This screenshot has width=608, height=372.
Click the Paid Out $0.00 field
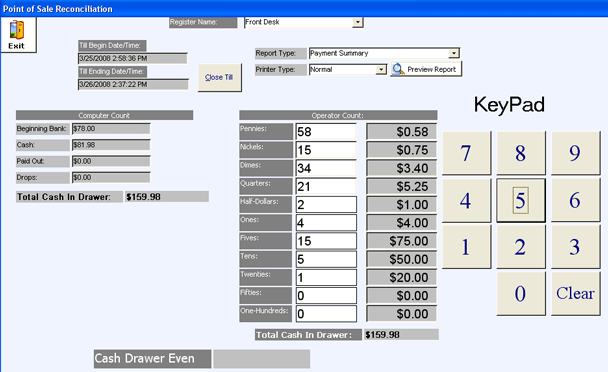tap(111, 161)
